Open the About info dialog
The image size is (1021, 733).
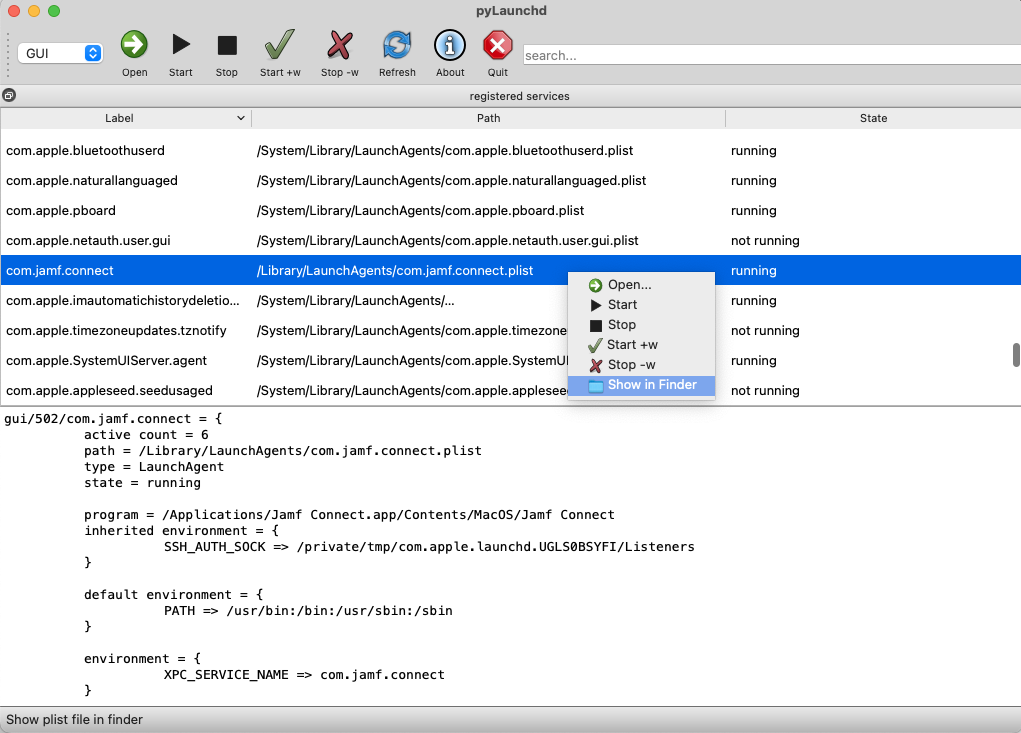click(x=450, y=46)
